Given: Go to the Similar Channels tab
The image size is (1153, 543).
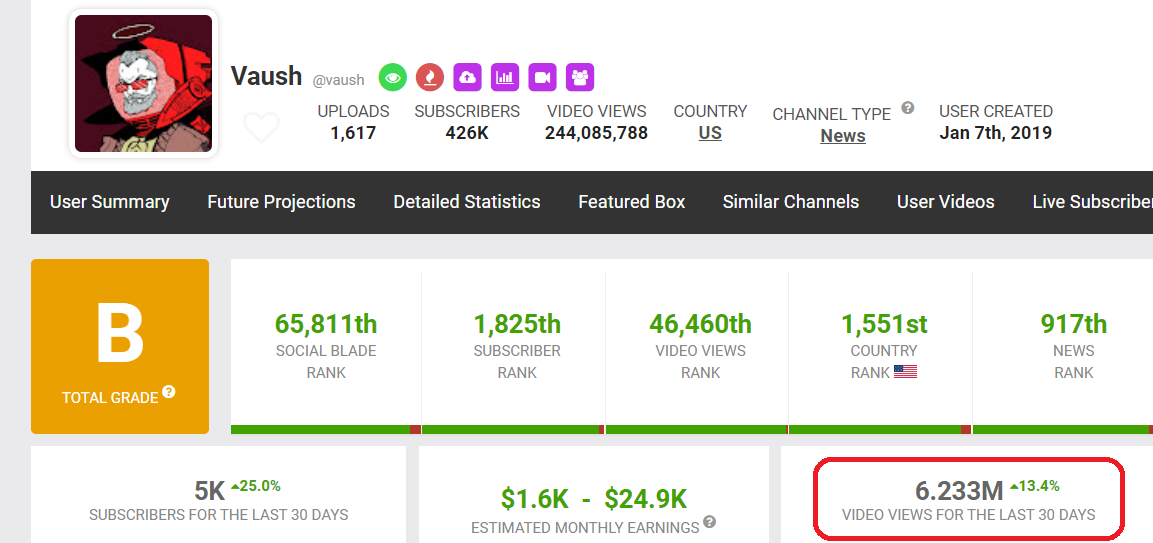Looking at the screenshot, I should 791,202.
